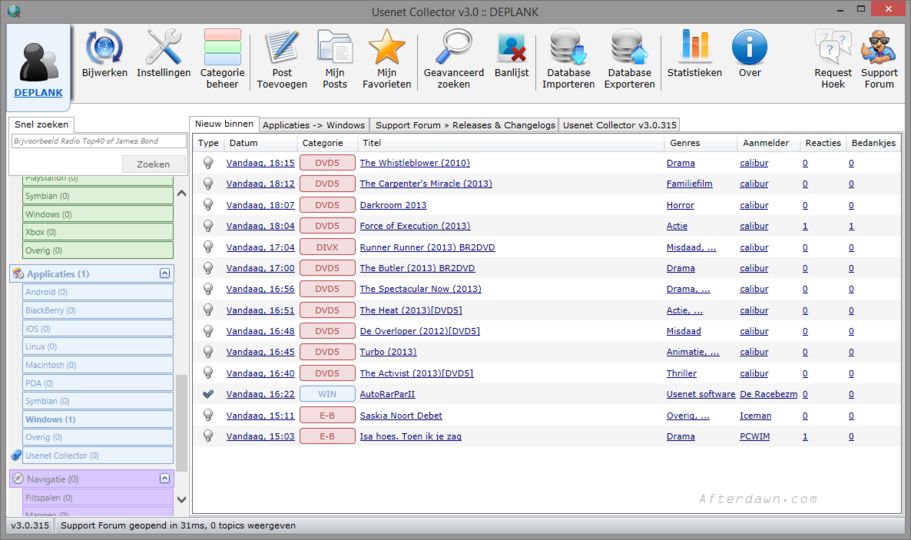
Task: Click the Bijwerken refresh icon
Action: [105, 48]
